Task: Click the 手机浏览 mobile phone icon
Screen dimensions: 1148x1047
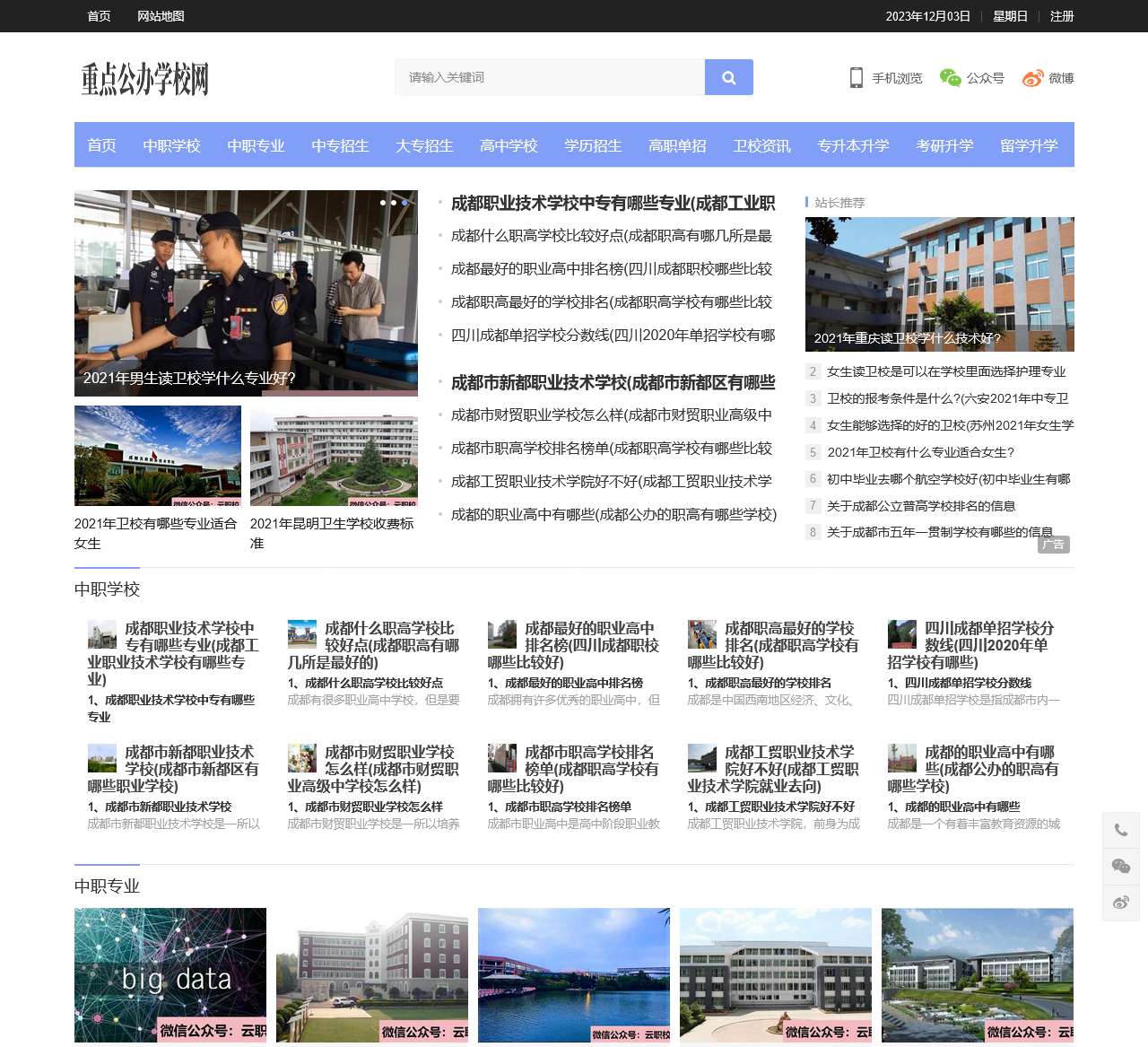Action: [855, 78]
